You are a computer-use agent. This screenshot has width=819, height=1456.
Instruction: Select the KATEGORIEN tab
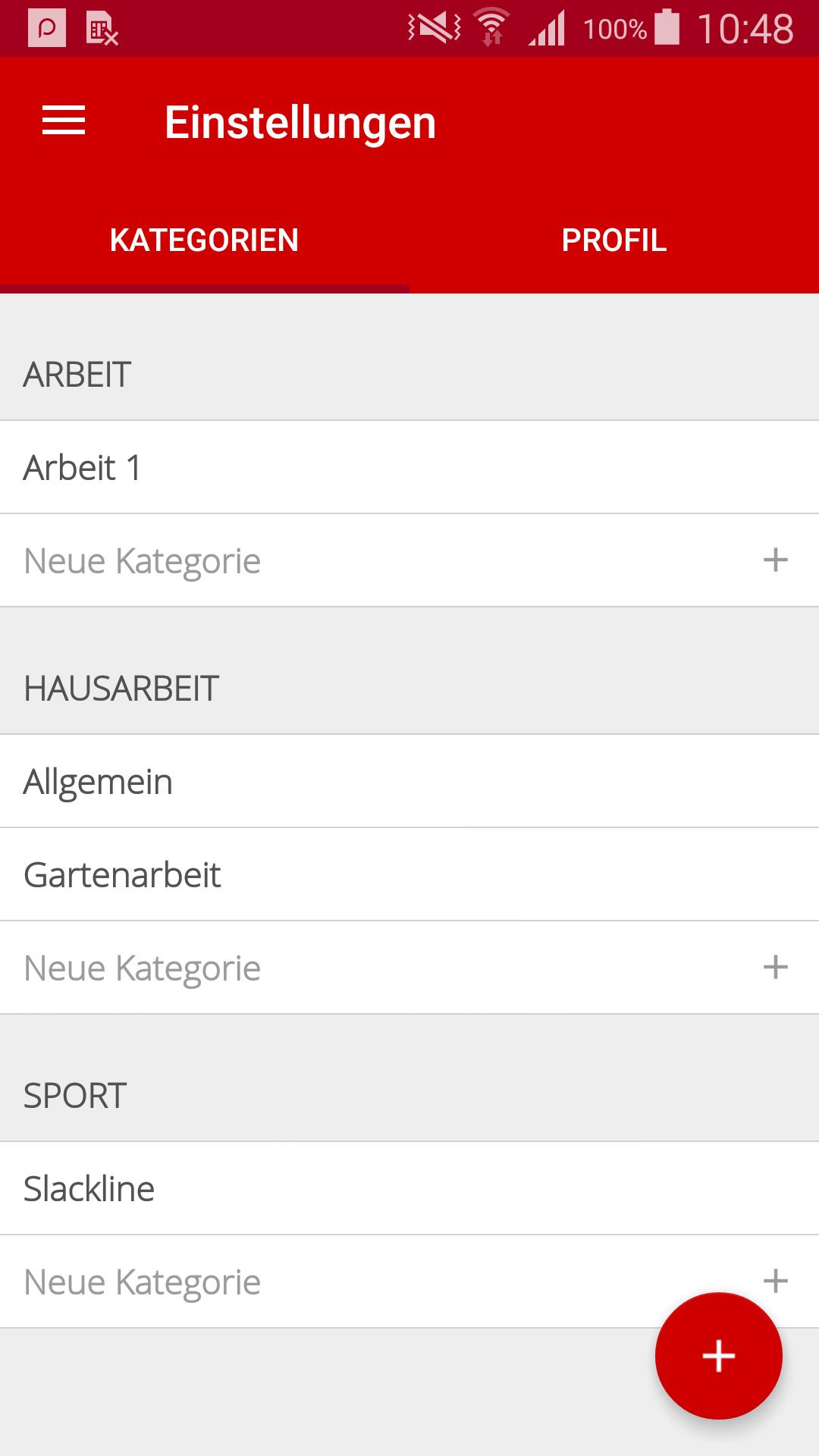204,240
